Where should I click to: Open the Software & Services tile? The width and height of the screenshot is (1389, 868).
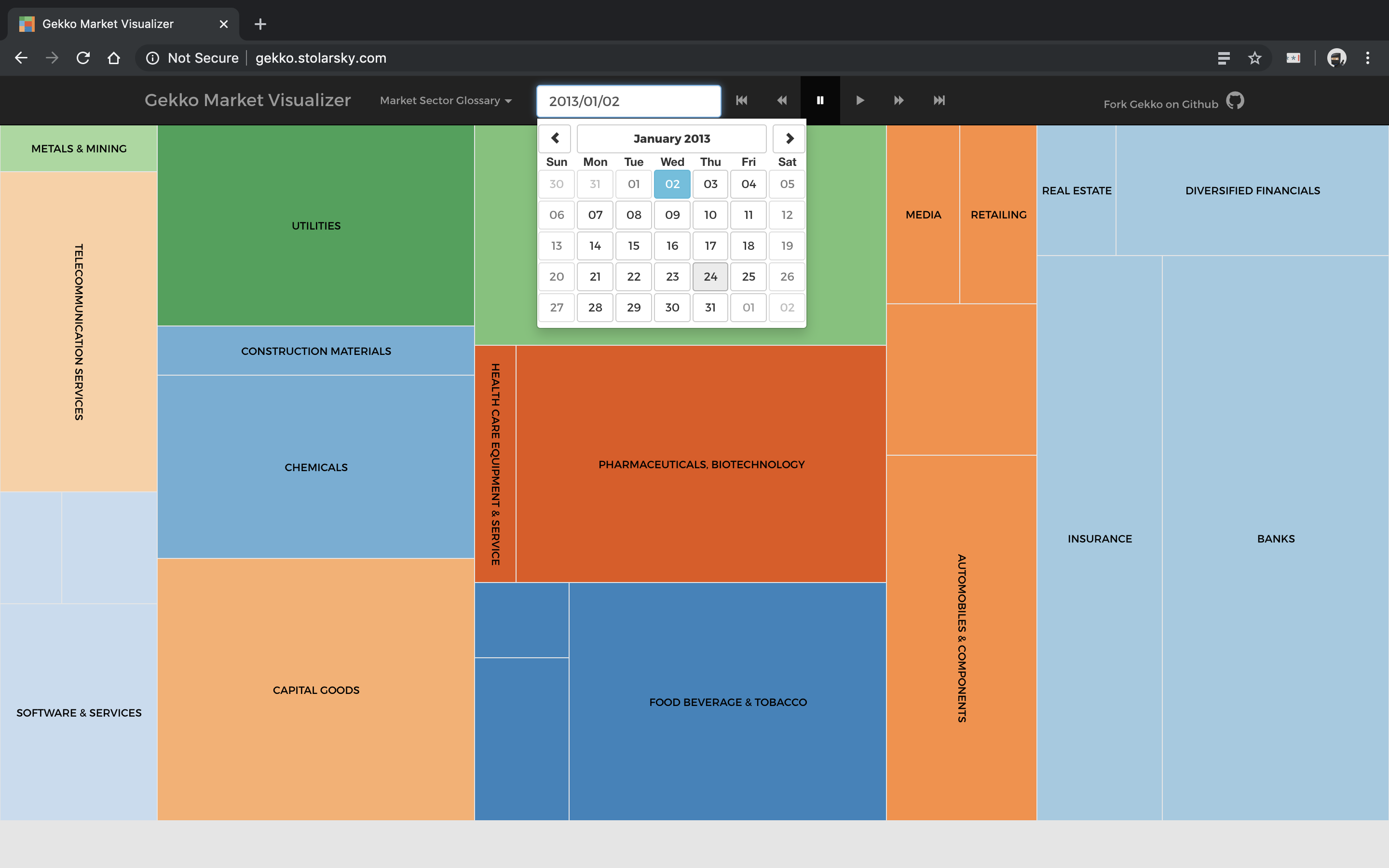(79, 712)
